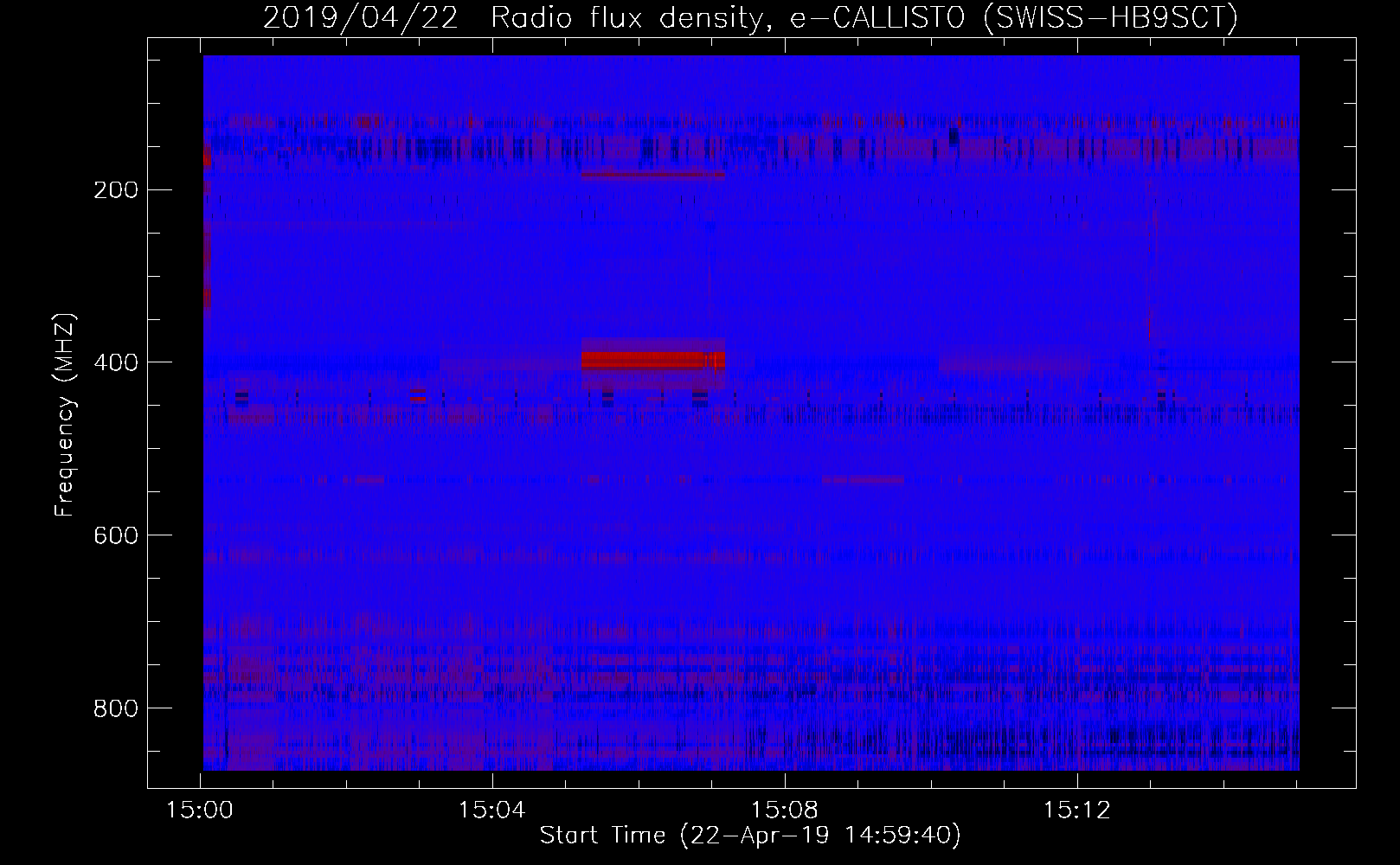Viewport: 1400px width, 865px height.
Task: Click the 200 frequency axis label
Action: 116,189
